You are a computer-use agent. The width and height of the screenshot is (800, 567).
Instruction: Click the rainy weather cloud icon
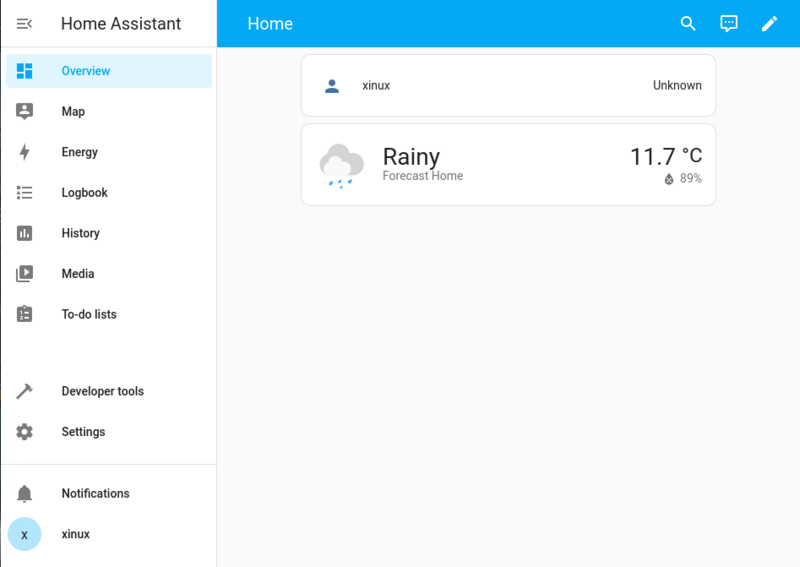coord(341,165)
